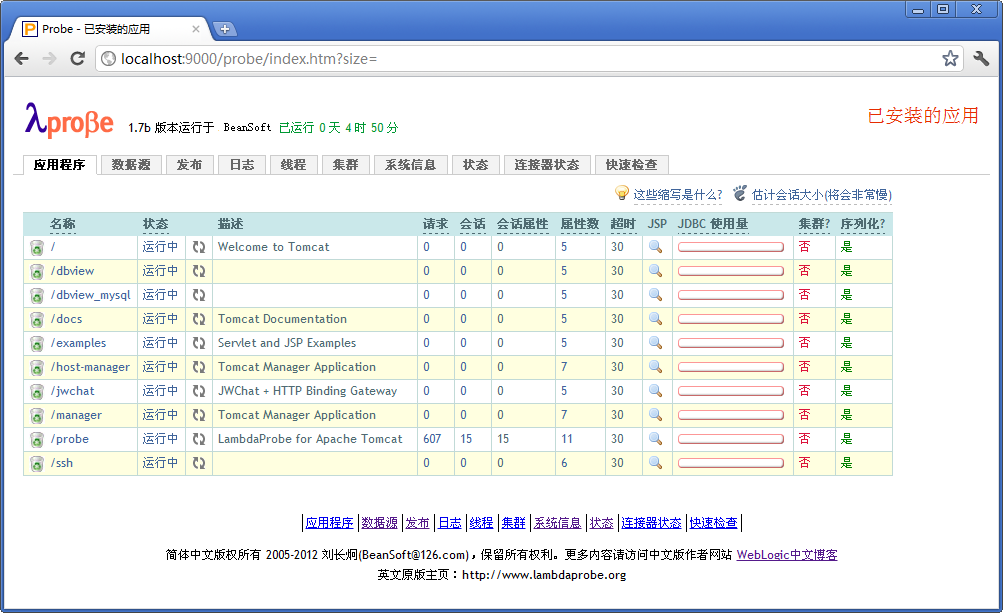
Task: Click request count 607 for /probe
Action: [432, 439]
